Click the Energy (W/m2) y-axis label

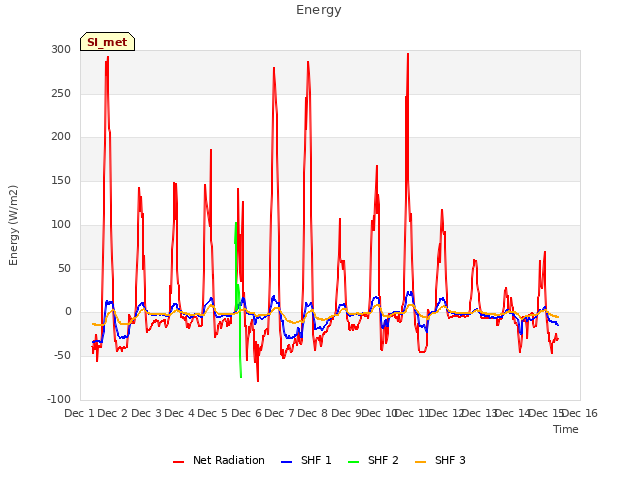(x=13, y=225)
